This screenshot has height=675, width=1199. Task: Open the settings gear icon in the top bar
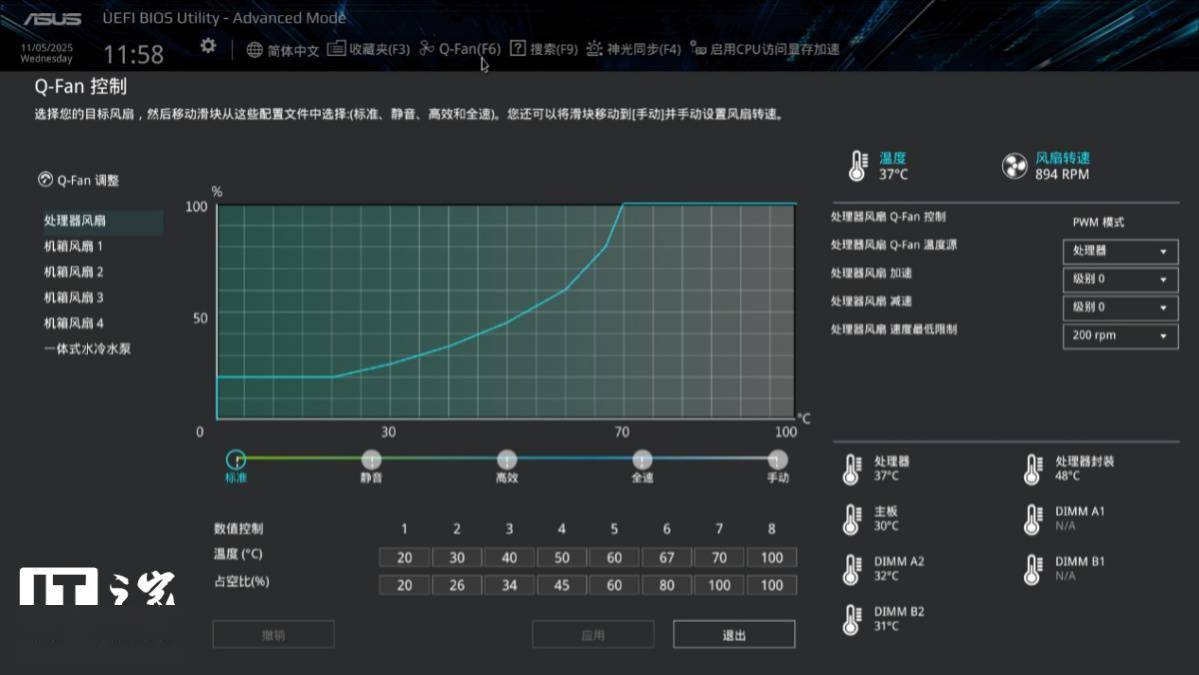(207, 46)
